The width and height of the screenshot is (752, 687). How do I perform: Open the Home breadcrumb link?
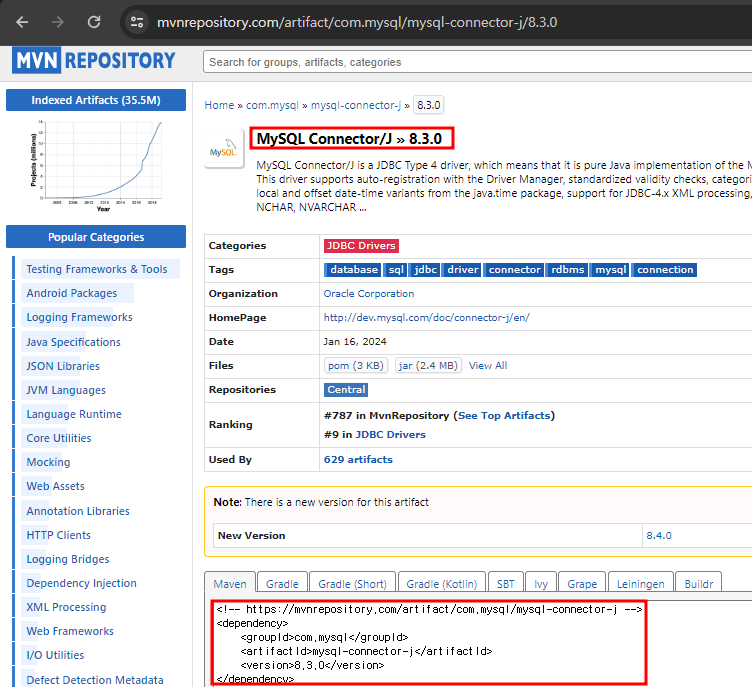pos(219,105)
